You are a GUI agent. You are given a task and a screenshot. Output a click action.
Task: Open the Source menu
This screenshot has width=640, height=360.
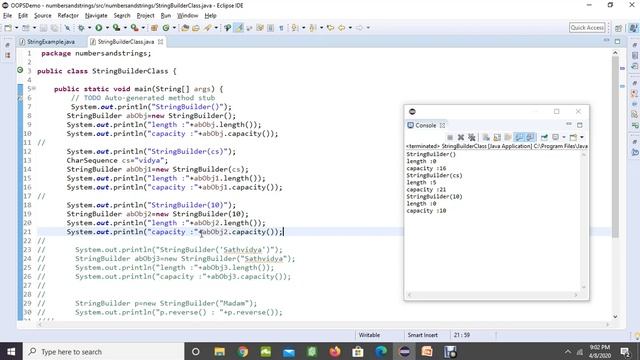tap(43, 16)
